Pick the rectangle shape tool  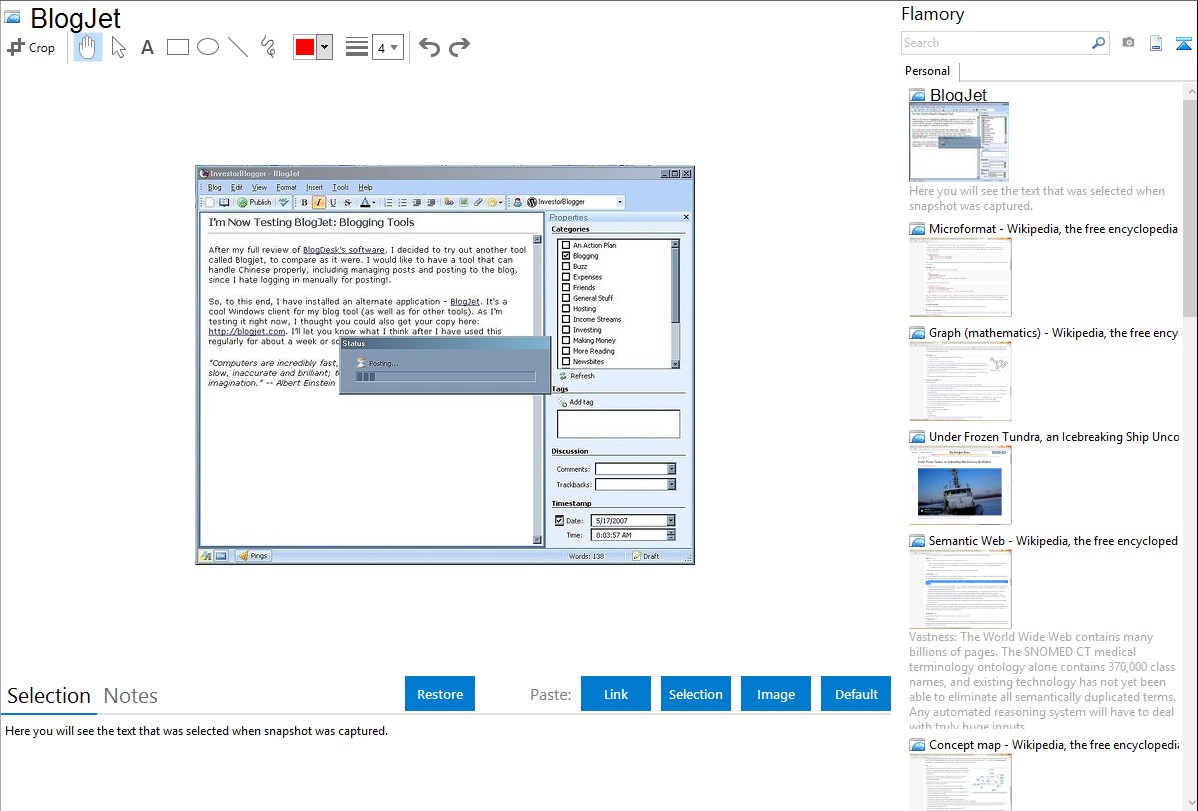pos(177,47)
